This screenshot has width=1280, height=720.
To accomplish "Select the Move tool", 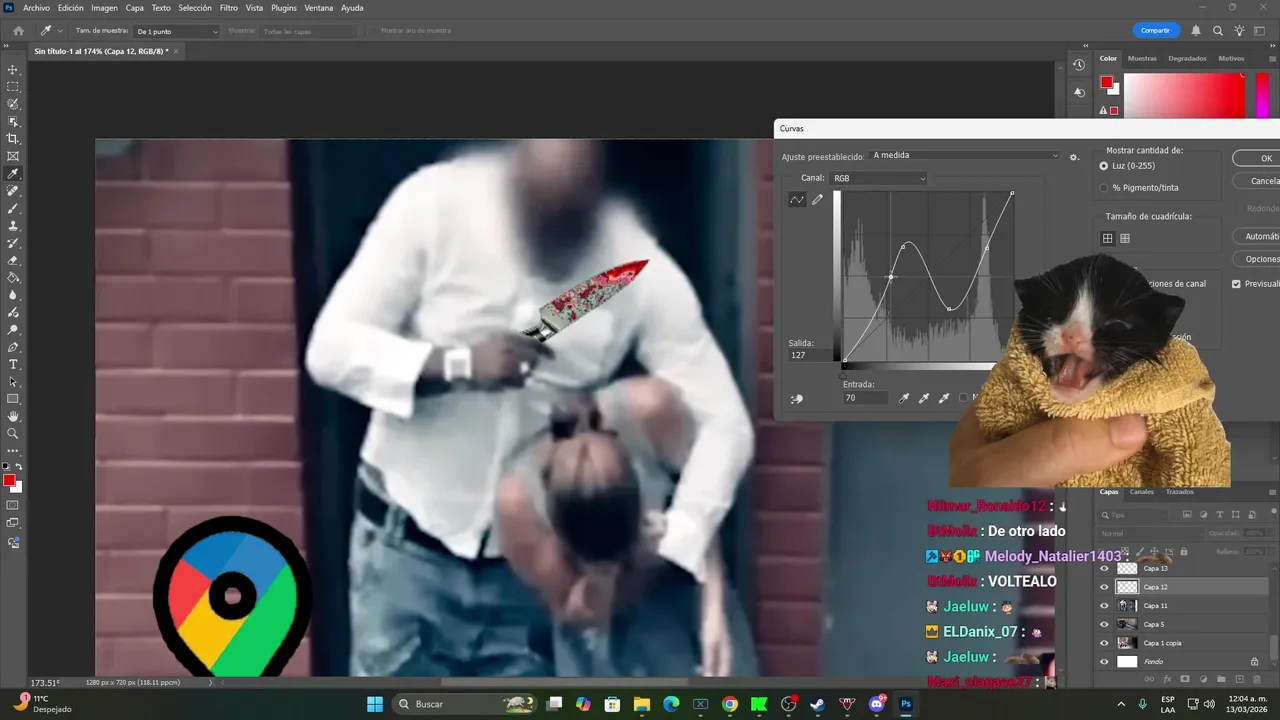I will point(13,69).
